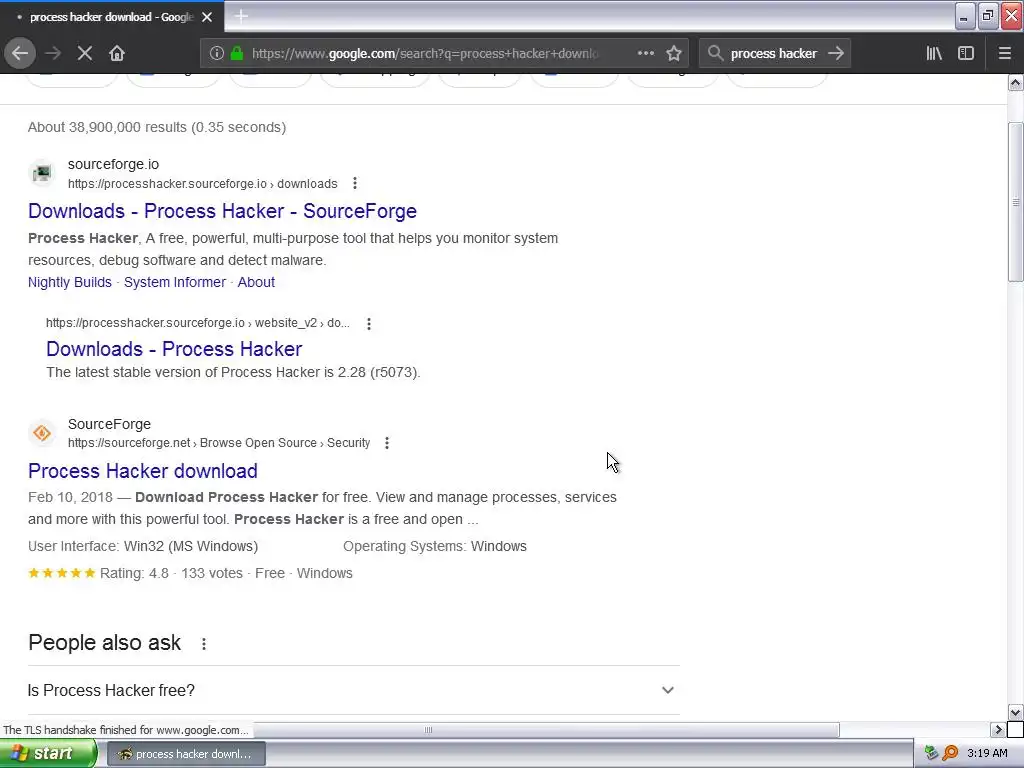Open the Nightly Builds sitelink
The width and height of the screenshot is (1024, 768).
(x=70, y=282)
